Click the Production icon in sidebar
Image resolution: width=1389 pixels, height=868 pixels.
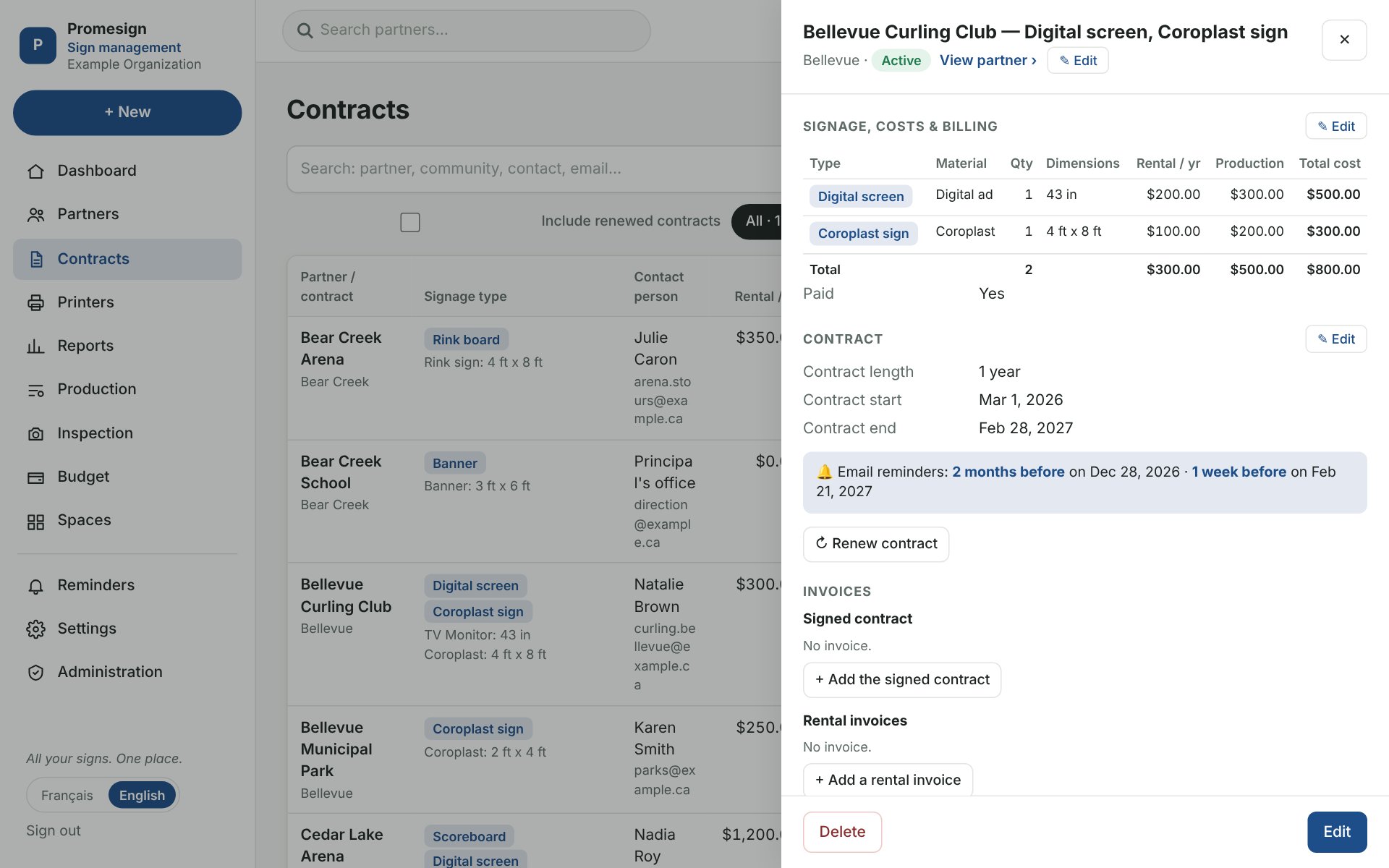35,390
